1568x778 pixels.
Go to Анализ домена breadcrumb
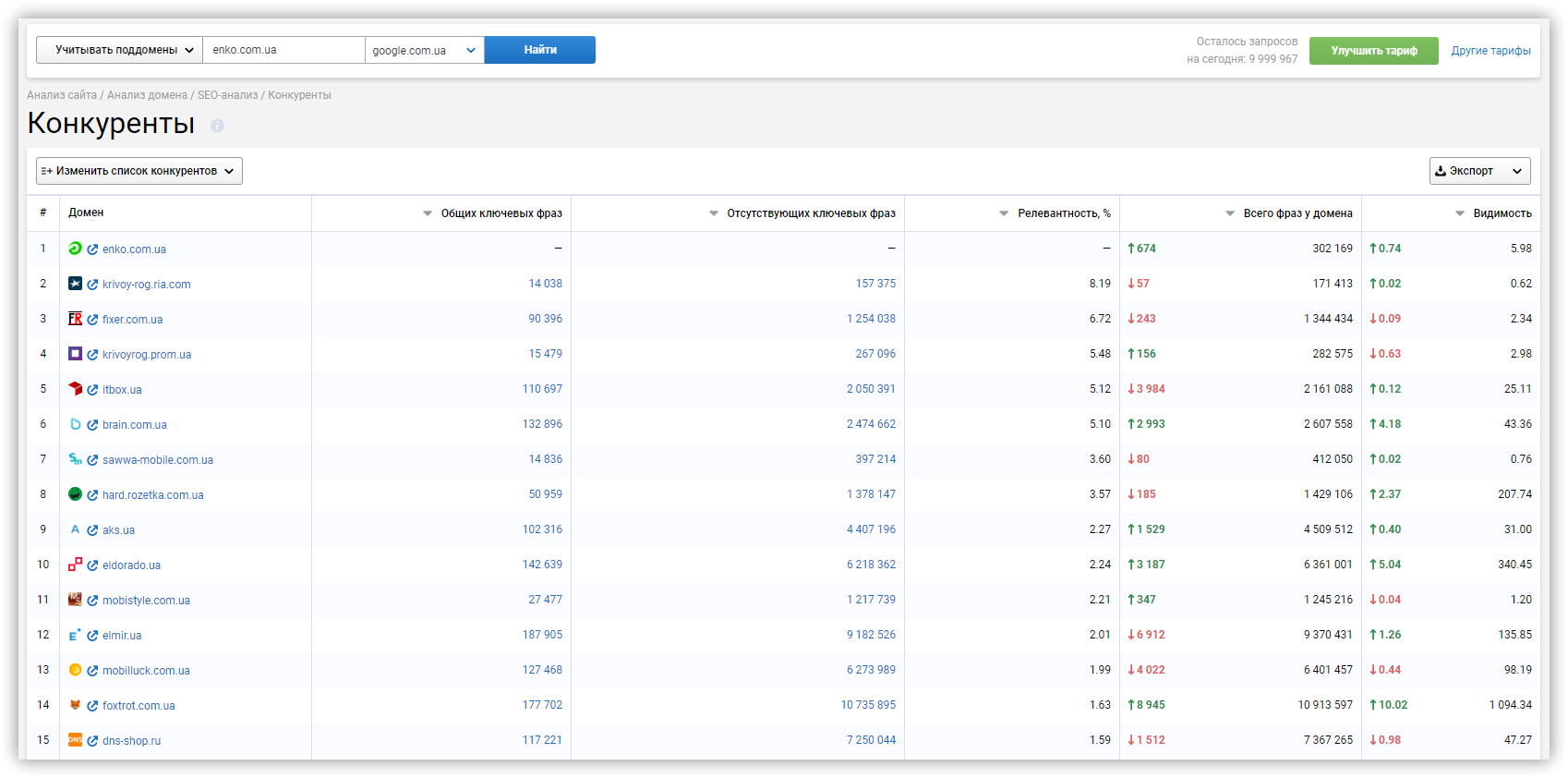coord(147,95)
